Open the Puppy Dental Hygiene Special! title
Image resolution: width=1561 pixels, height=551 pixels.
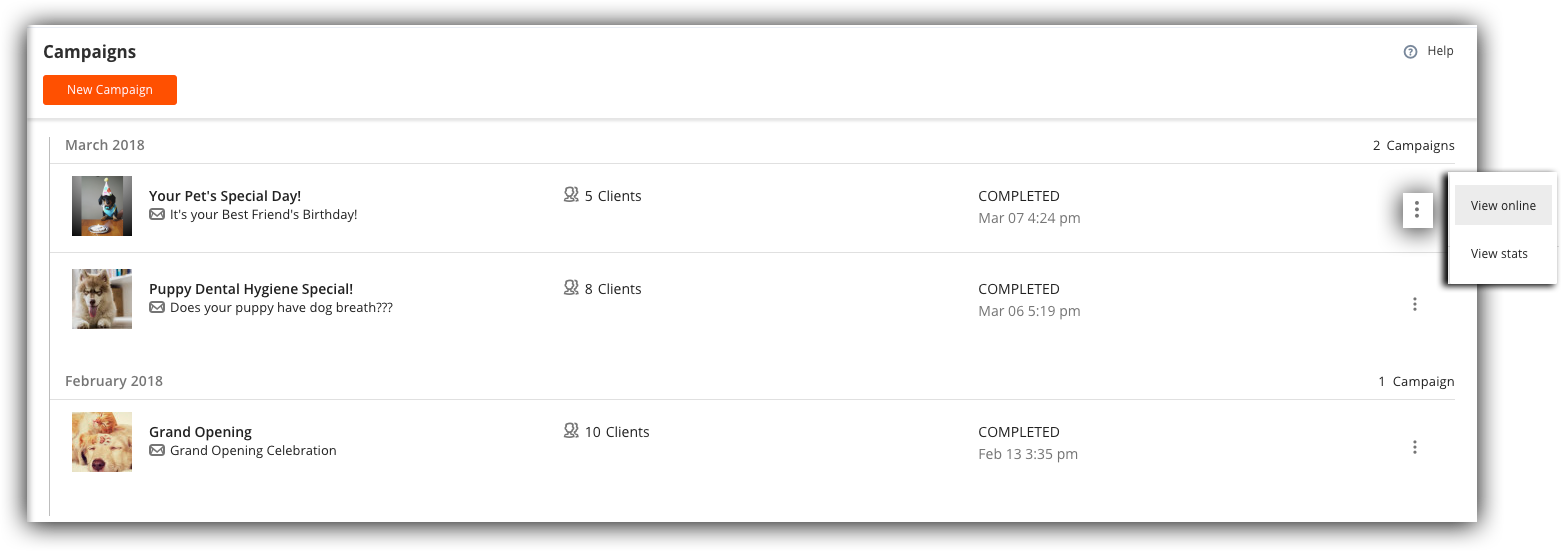tap(251, 289)
